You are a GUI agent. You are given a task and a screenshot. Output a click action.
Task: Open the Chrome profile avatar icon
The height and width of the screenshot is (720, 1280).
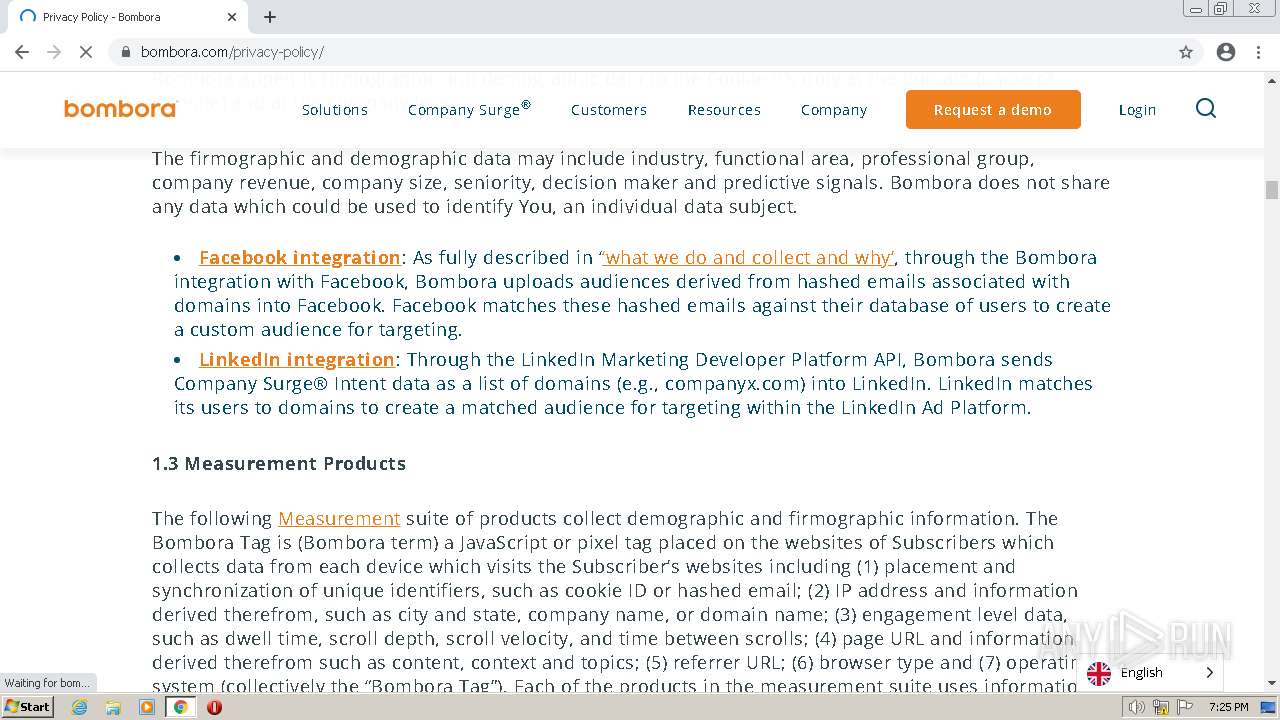[1225, 52]
